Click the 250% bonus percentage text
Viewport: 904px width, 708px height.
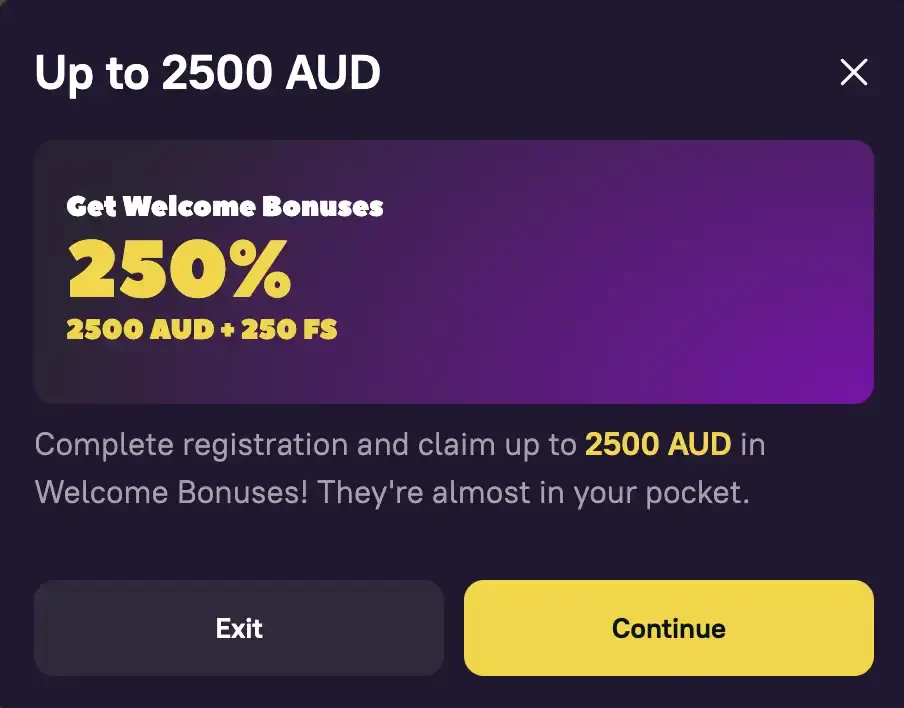178,267
